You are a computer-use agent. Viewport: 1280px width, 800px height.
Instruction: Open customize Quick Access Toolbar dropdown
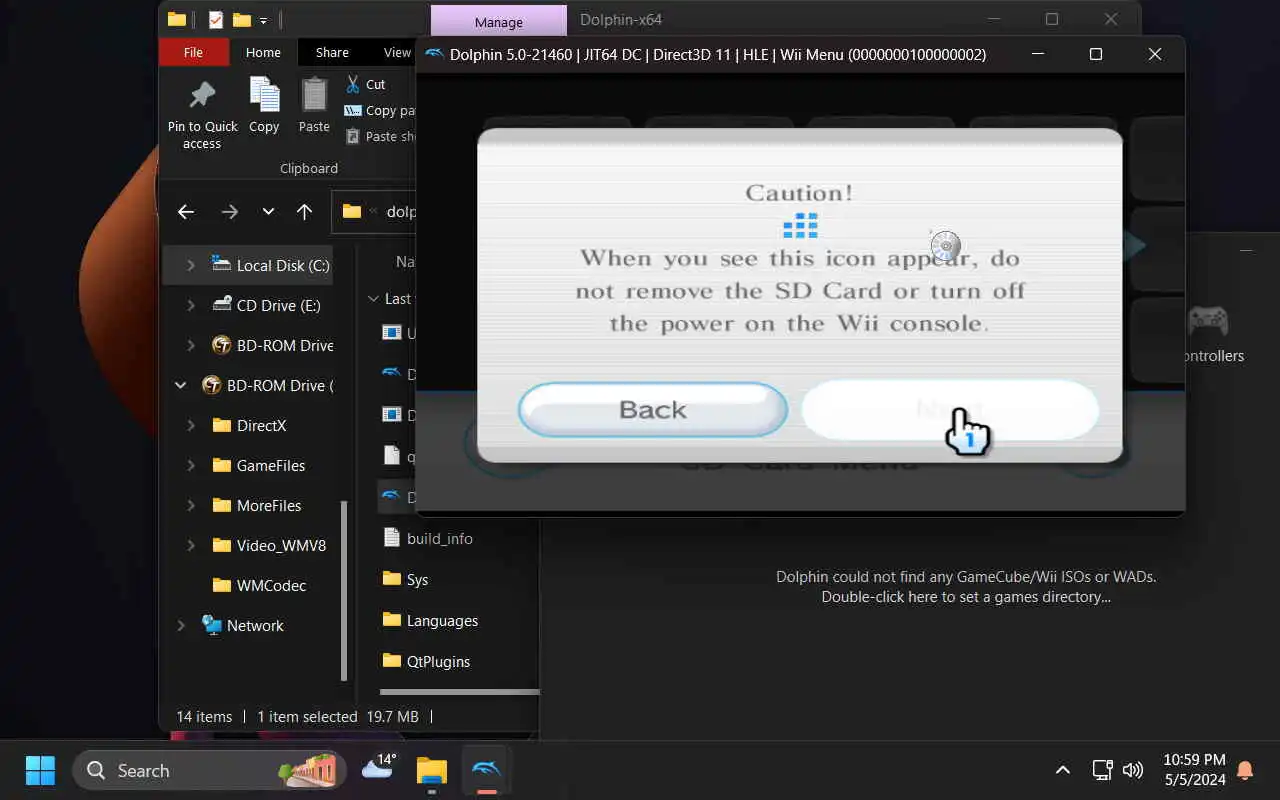click(x=264, y=20)
